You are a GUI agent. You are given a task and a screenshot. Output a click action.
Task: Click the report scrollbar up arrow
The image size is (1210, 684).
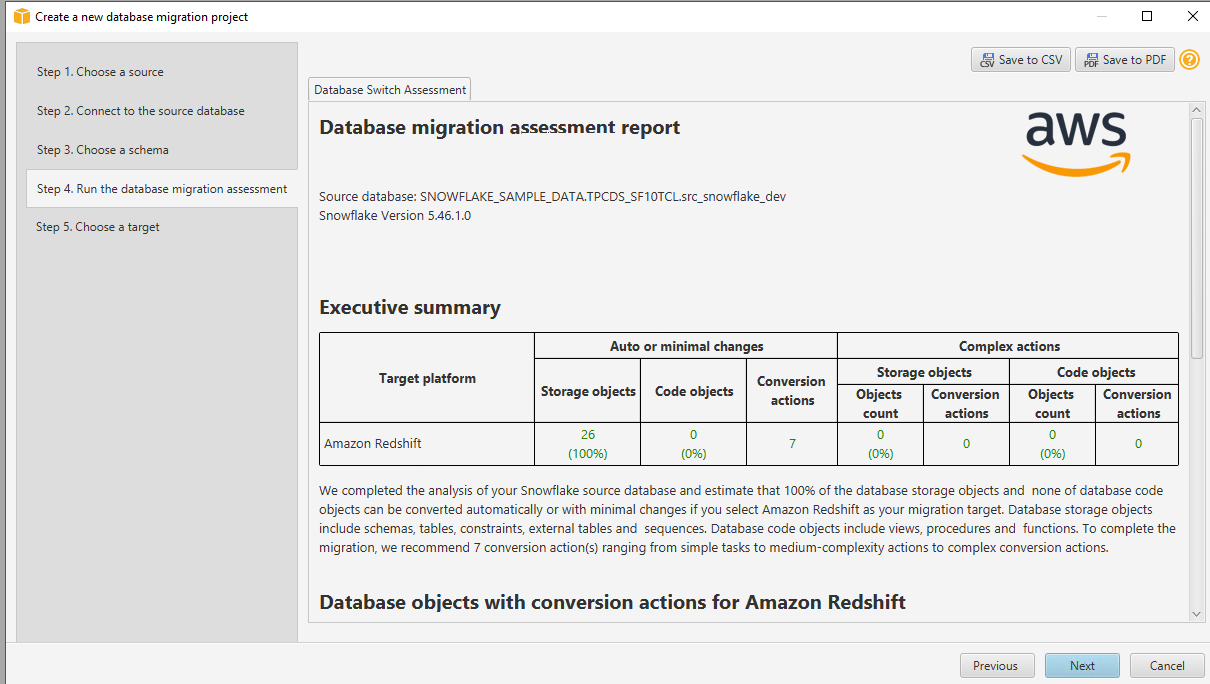point(1197,110)
